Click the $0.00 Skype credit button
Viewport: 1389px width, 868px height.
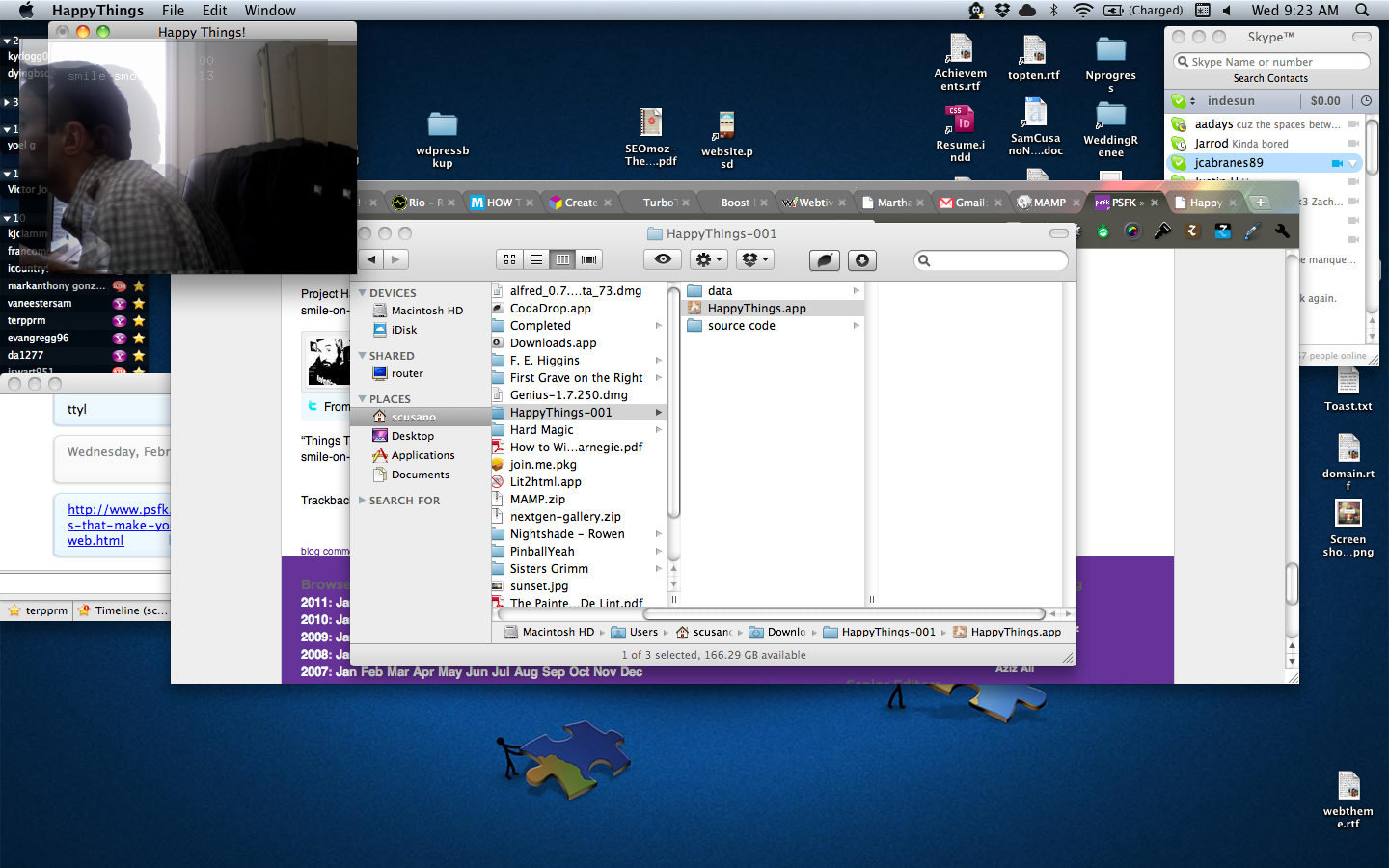click(1324, 100)
